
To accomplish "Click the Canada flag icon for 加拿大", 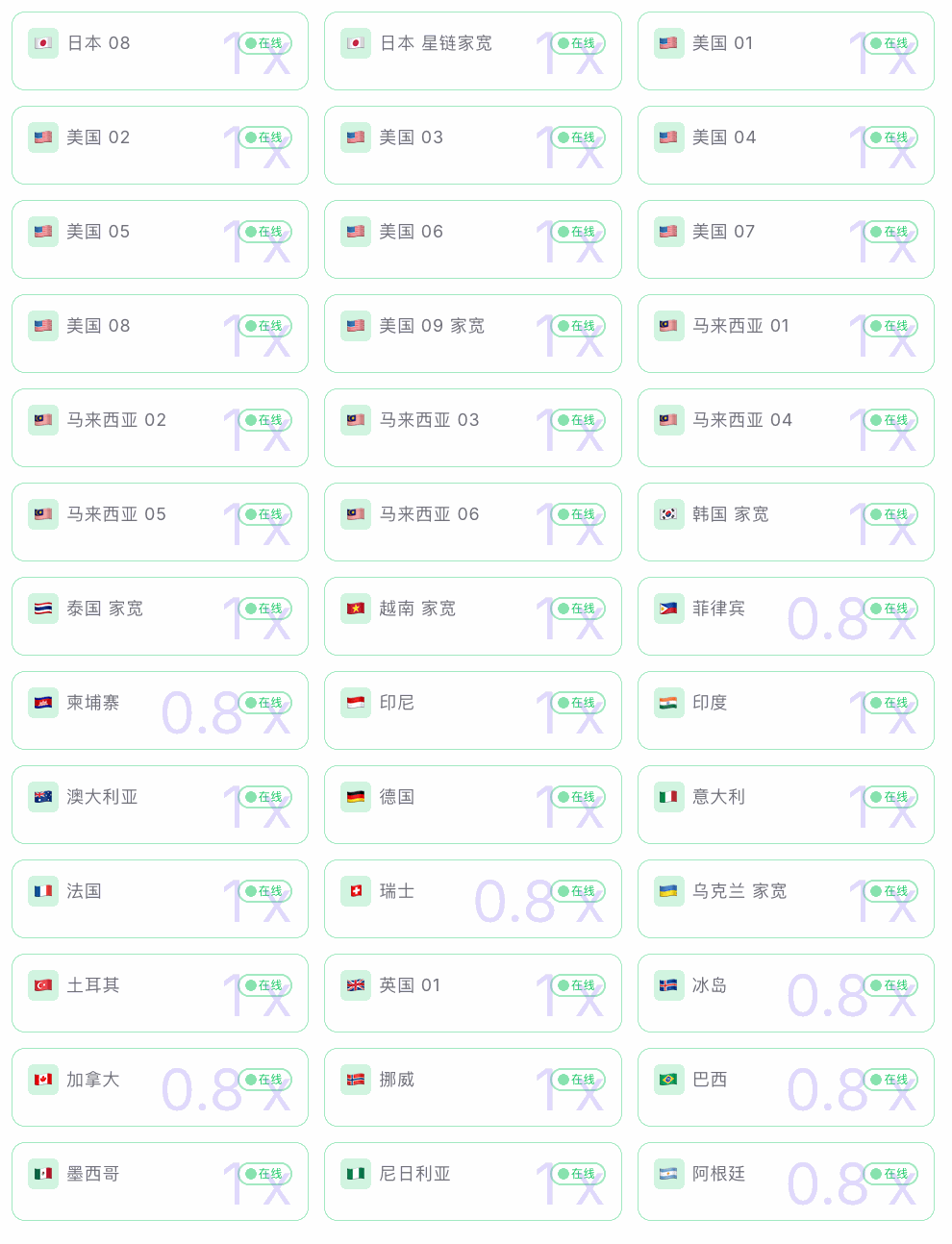I will pos(43,1080).
